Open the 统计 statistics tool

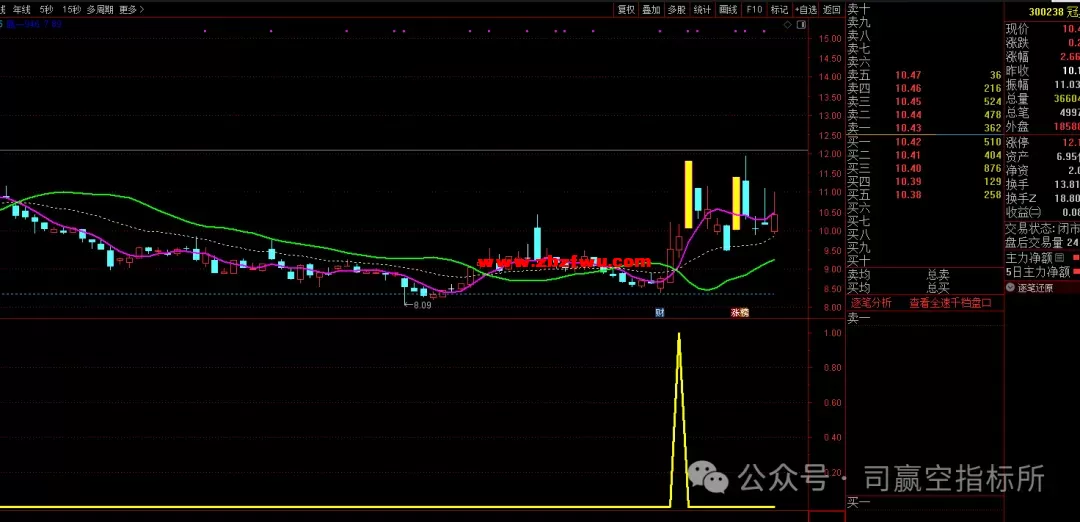pyautogui.click(x=702, y=10)
